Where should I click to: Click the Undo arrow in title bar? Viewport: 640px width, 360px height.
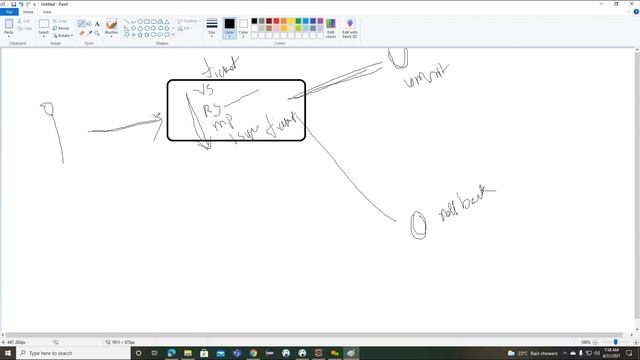[21, 4]
